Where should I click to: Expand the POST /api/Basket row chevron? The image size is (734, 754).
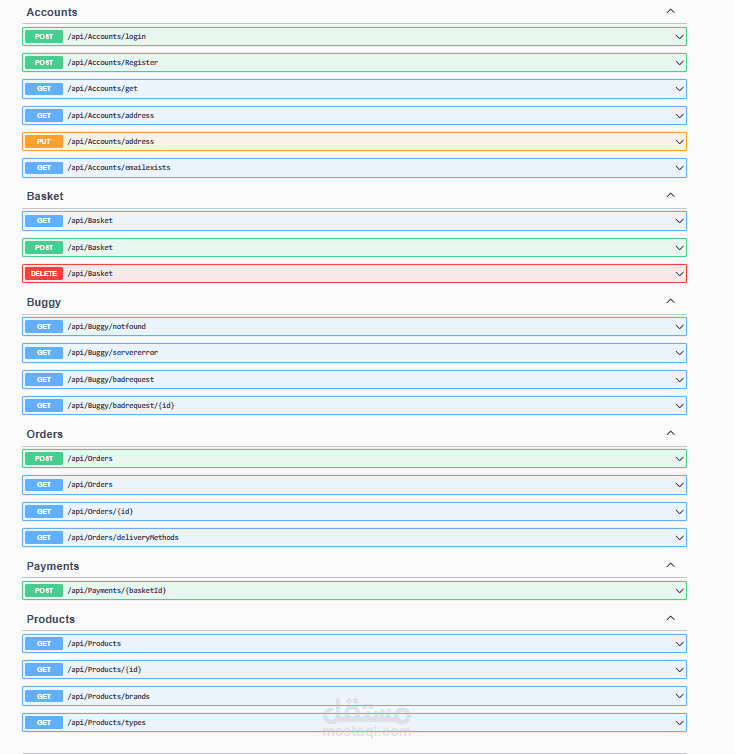tap(679, 248)
